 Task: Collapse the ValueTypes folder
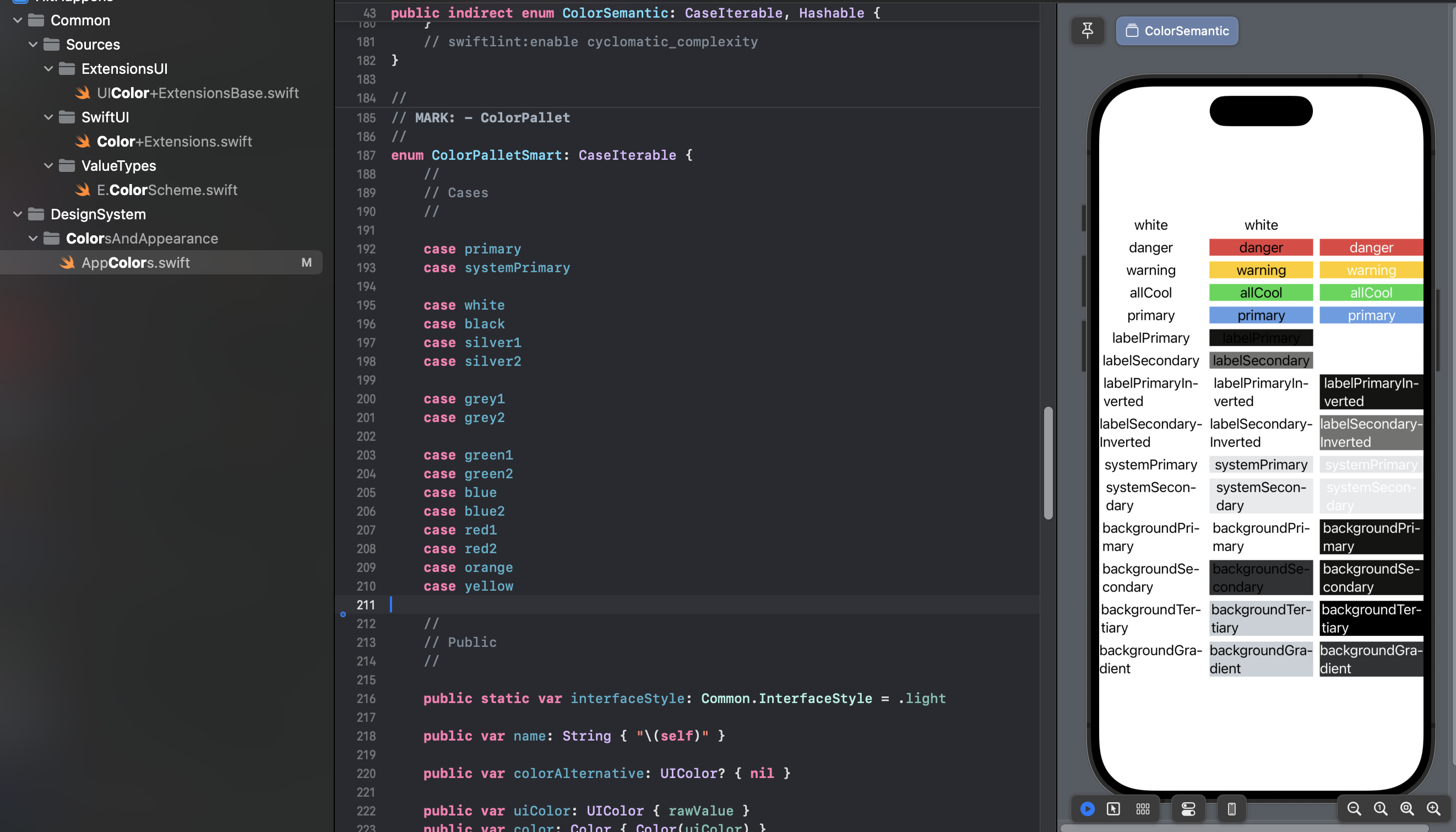[48, 166]
